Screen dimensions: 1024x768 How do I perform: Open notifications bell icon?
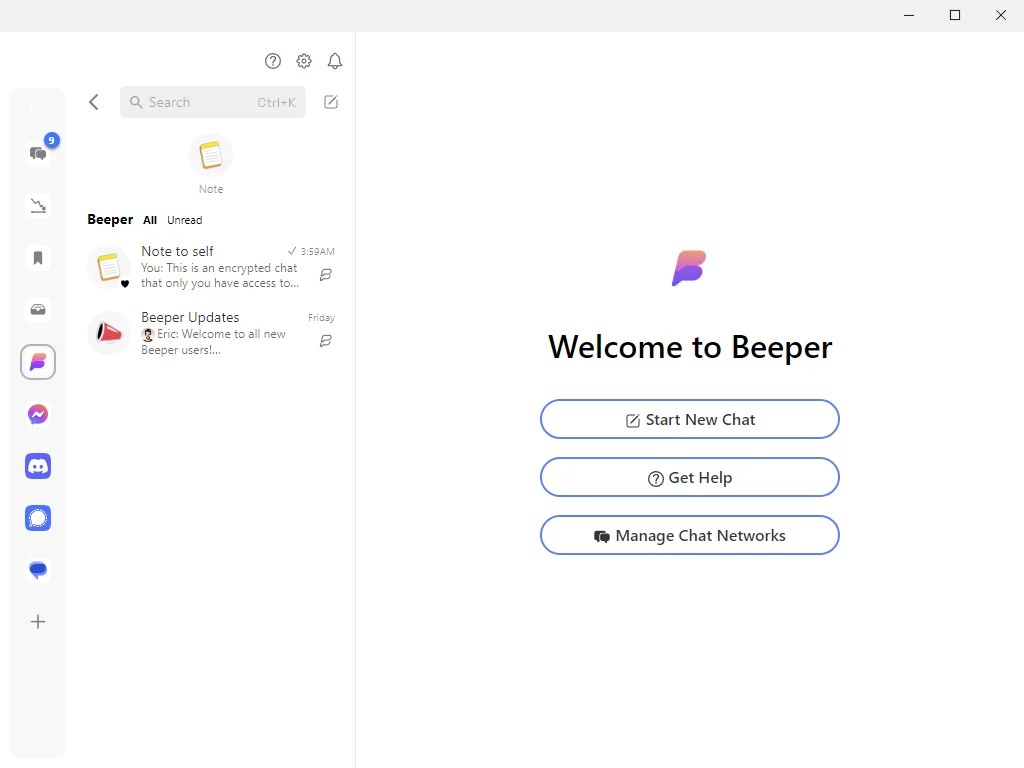tap(335, 61)
